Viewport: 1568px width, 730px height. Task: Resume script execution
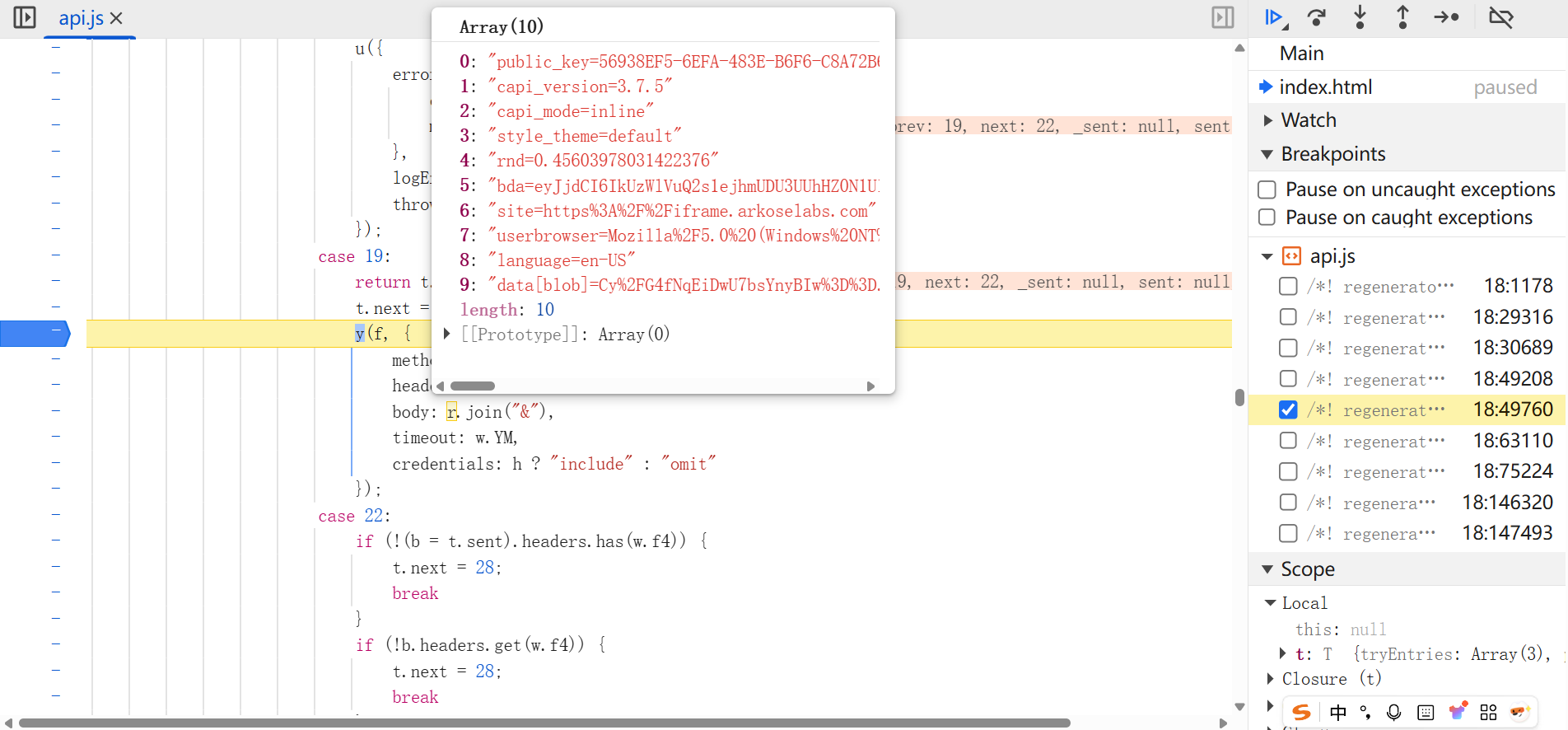(1274, 17)
